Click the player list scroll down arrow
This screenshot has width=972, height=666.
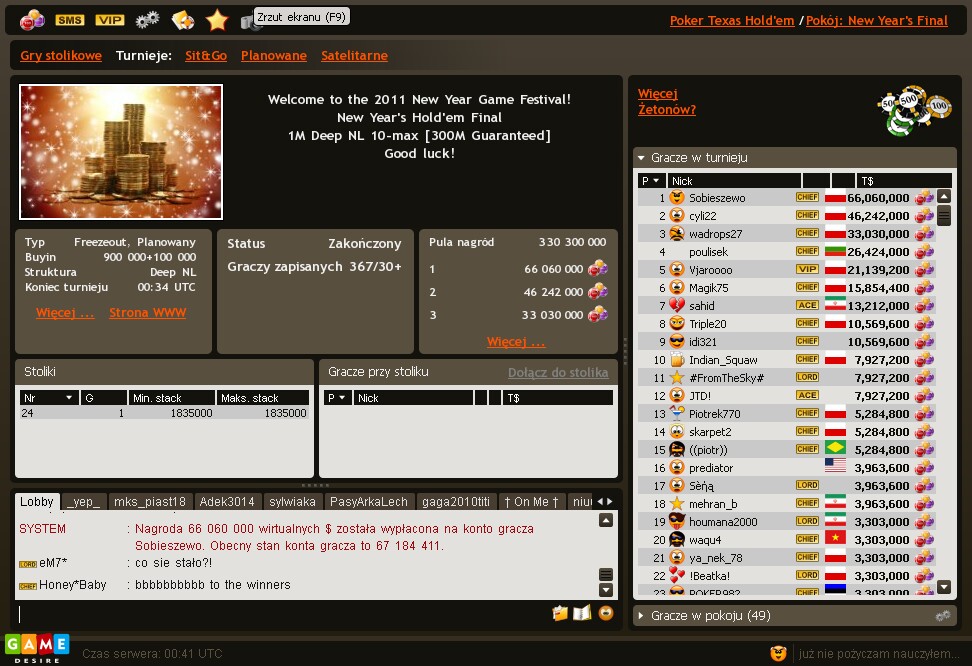click(x=944, y=587)
